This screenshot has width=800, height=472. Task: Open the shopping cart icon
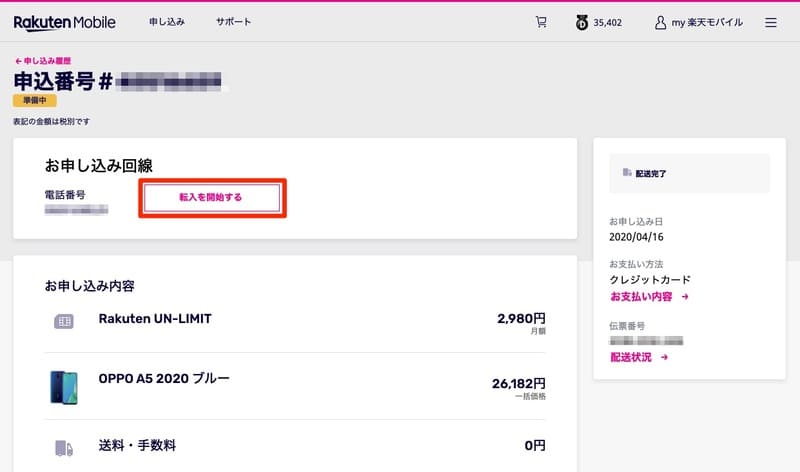coord(541,22)
